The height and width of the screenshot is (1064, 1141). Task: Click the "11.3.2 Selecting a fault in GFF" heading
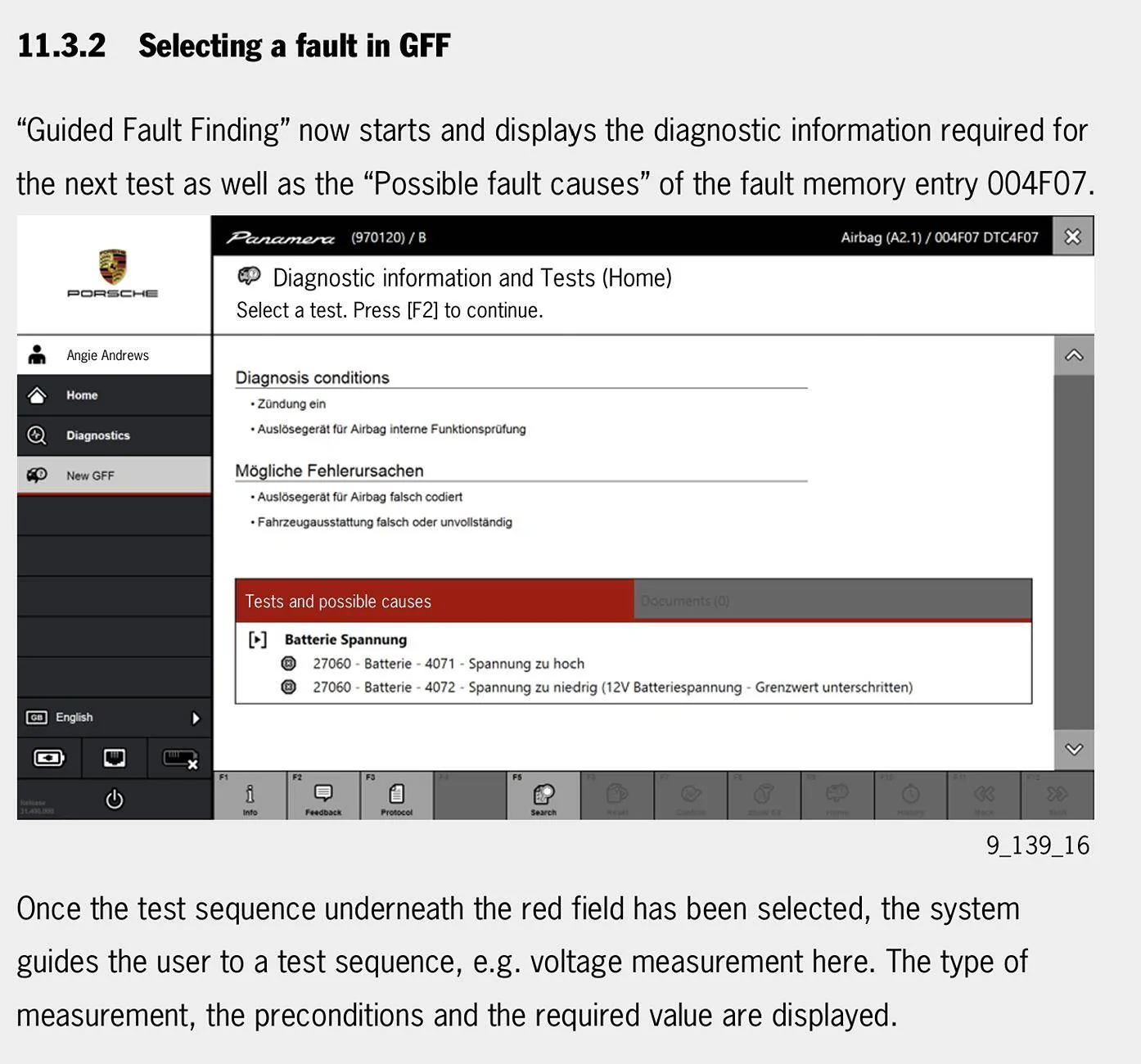coord(233,46)
